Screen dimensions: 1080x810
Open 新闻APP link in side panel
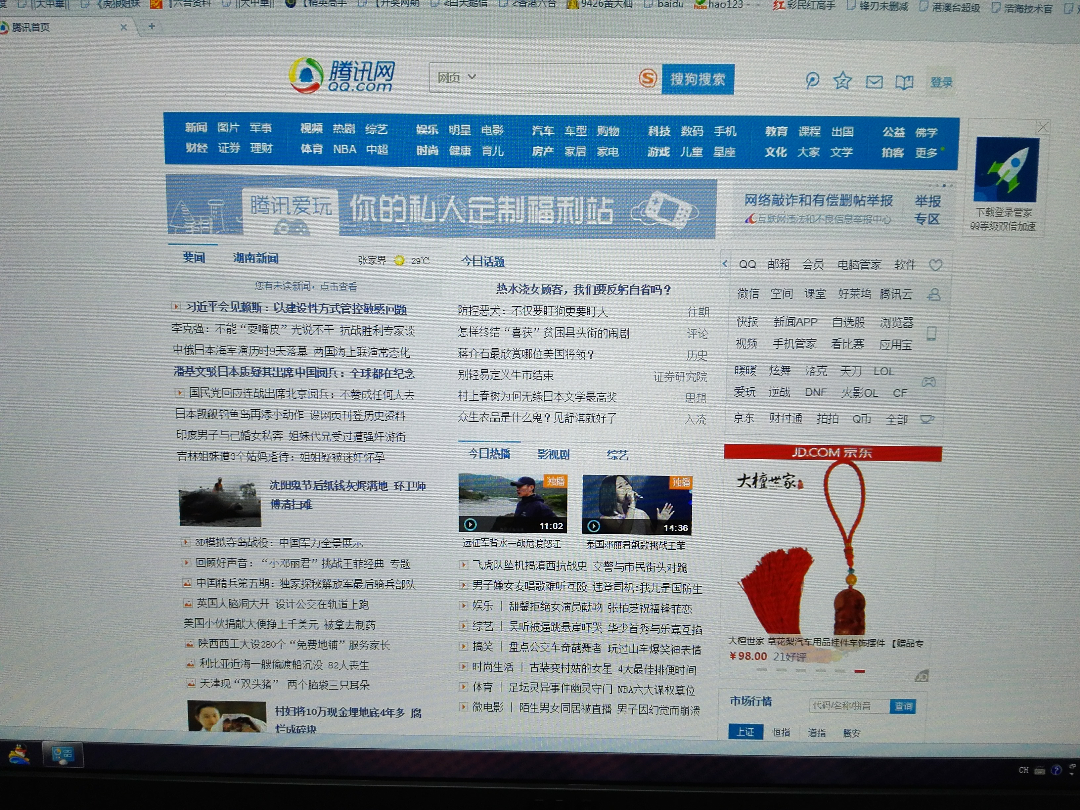coord(795,322)
